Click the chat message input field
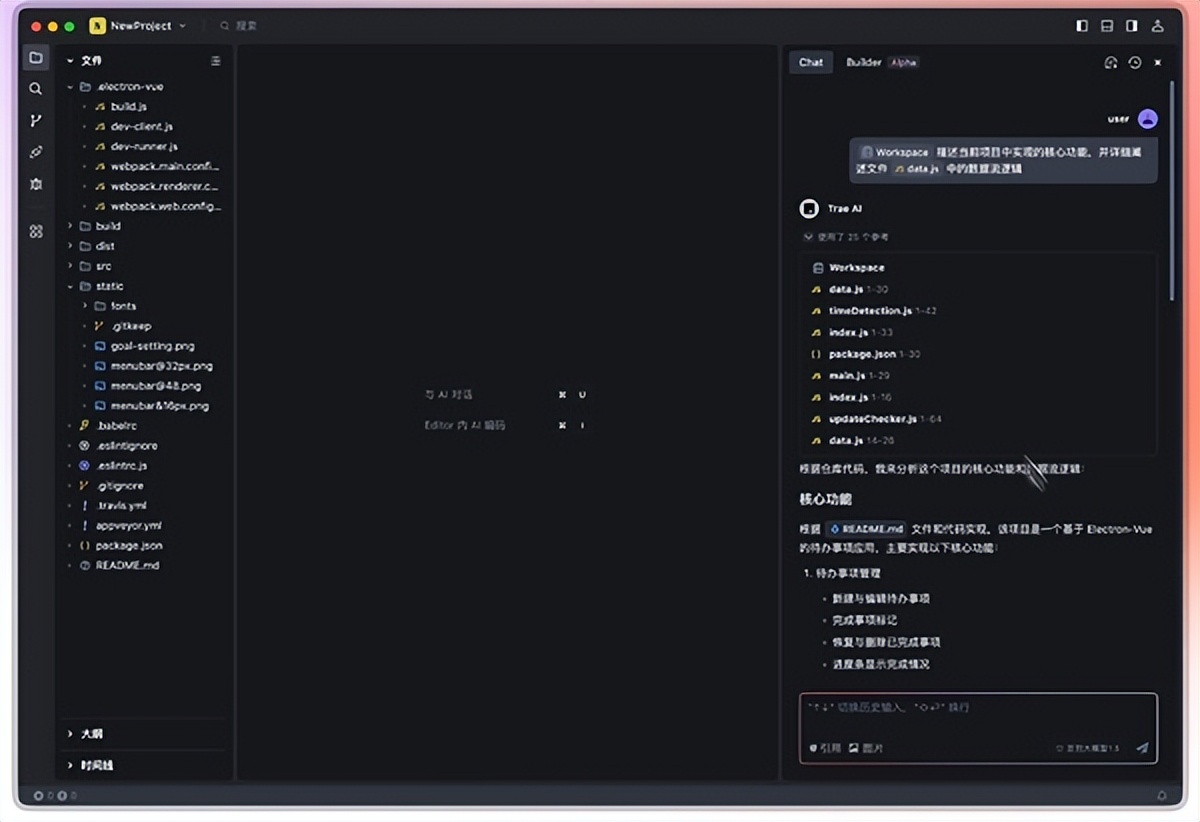The width and height of the screenshot is (1200, 822). pos(977,714)
